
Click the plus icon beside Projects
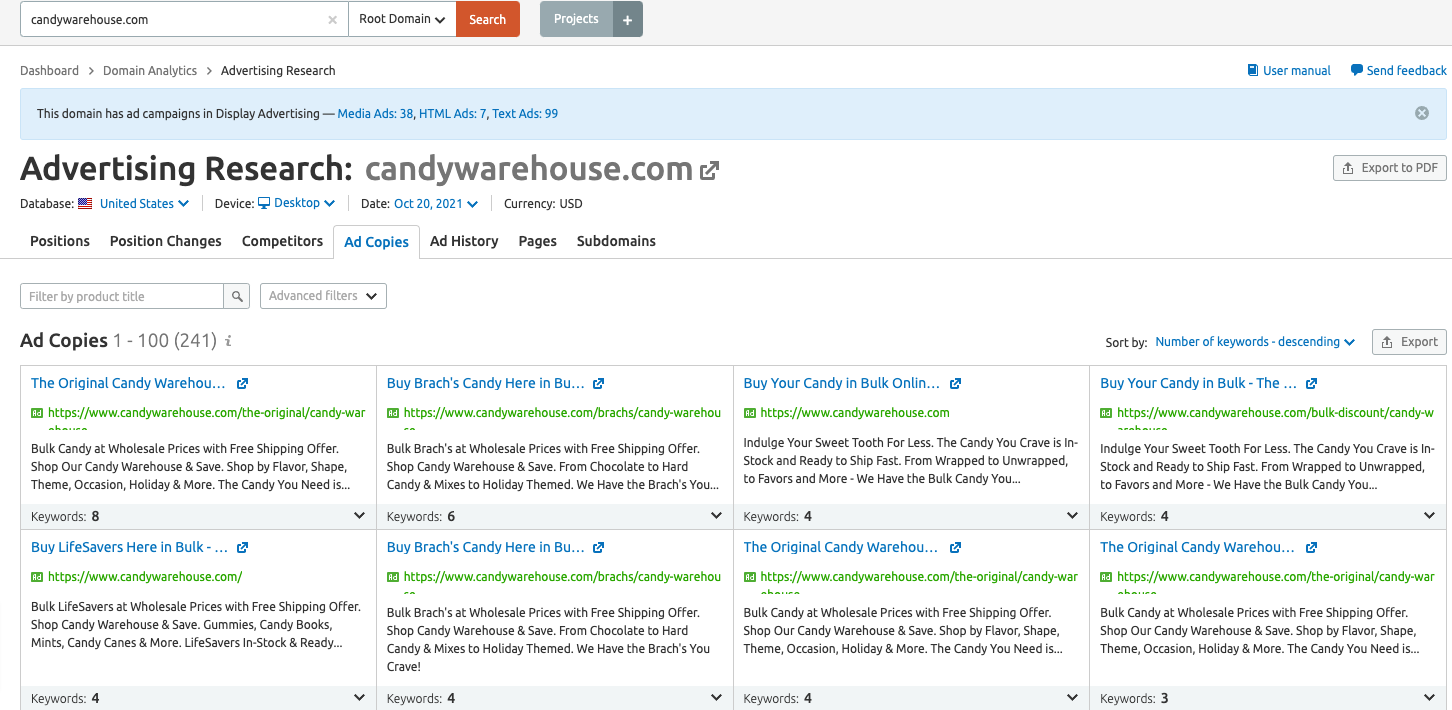click(x=627, y=20)
